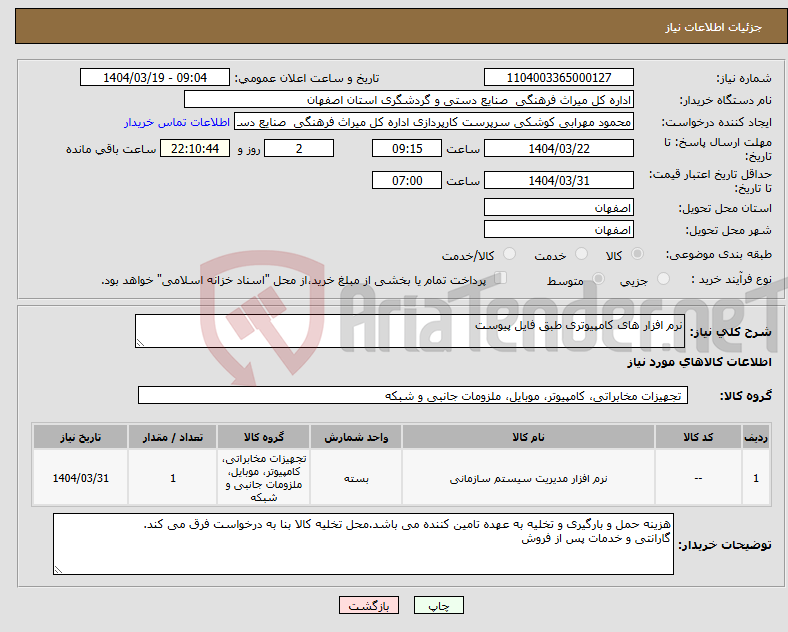Click the delivery city field اصفهان
The width and height of the screenshot is (788, 632).
(558, 229)
